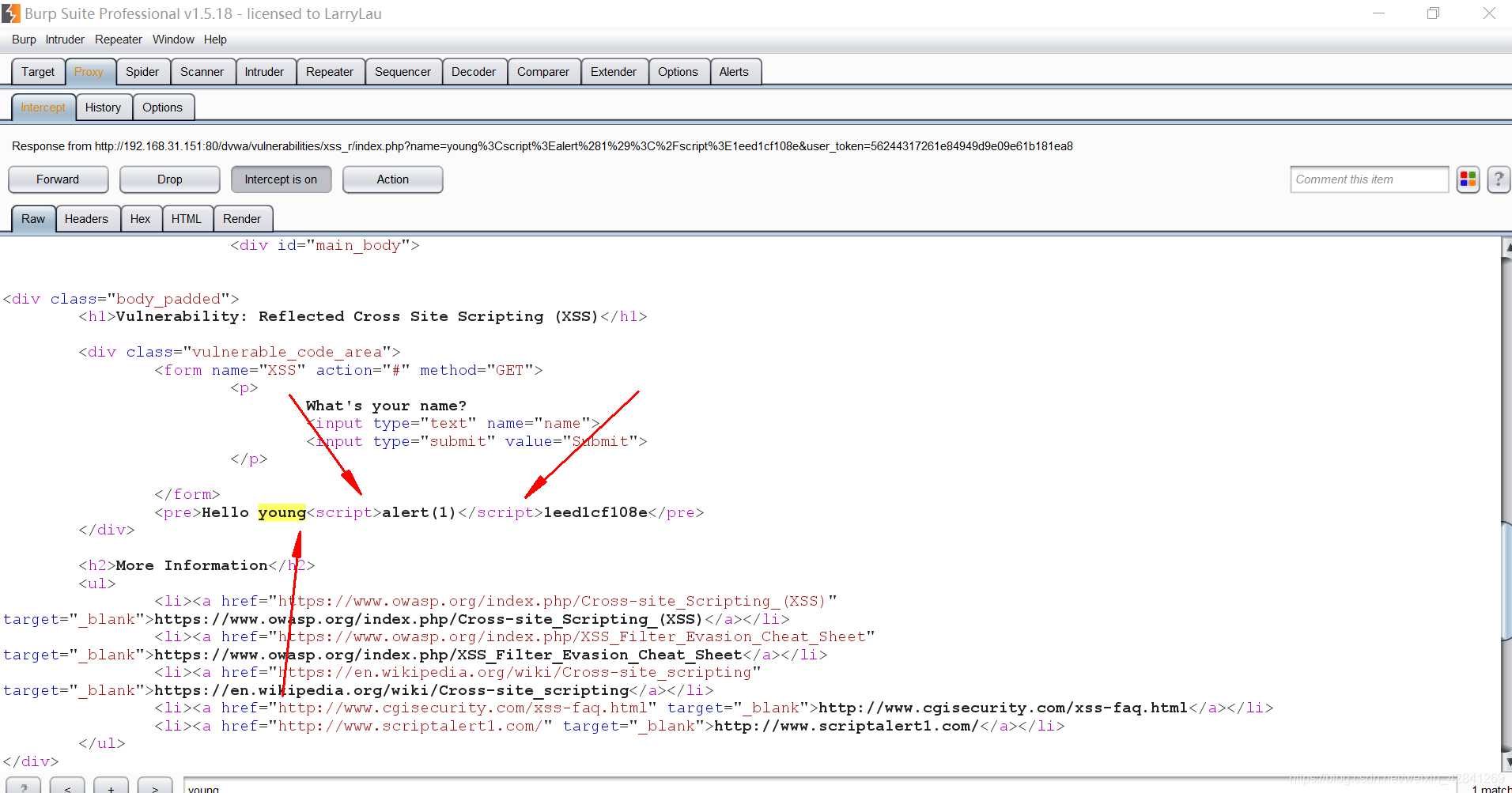Click the 'Vulnerability: Reflected Cross Site Scripting (XSS)' heading
The height and width of the screenshot is (793, 1512).
click(x=357, y=316)
